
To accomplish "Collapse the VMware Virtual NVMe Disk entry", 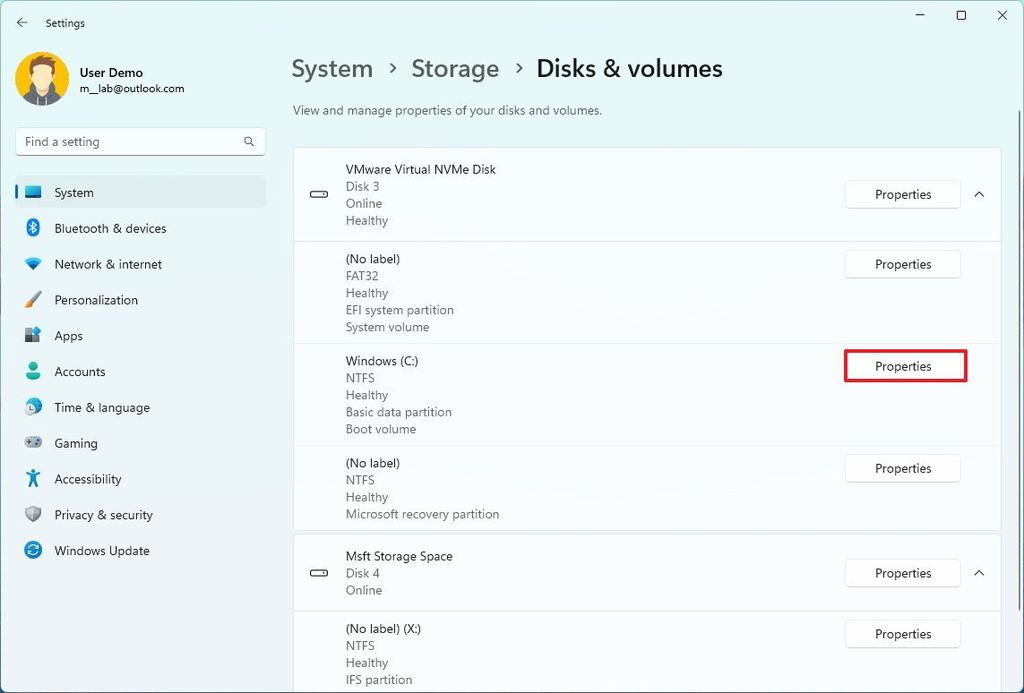I will point(979,194).
